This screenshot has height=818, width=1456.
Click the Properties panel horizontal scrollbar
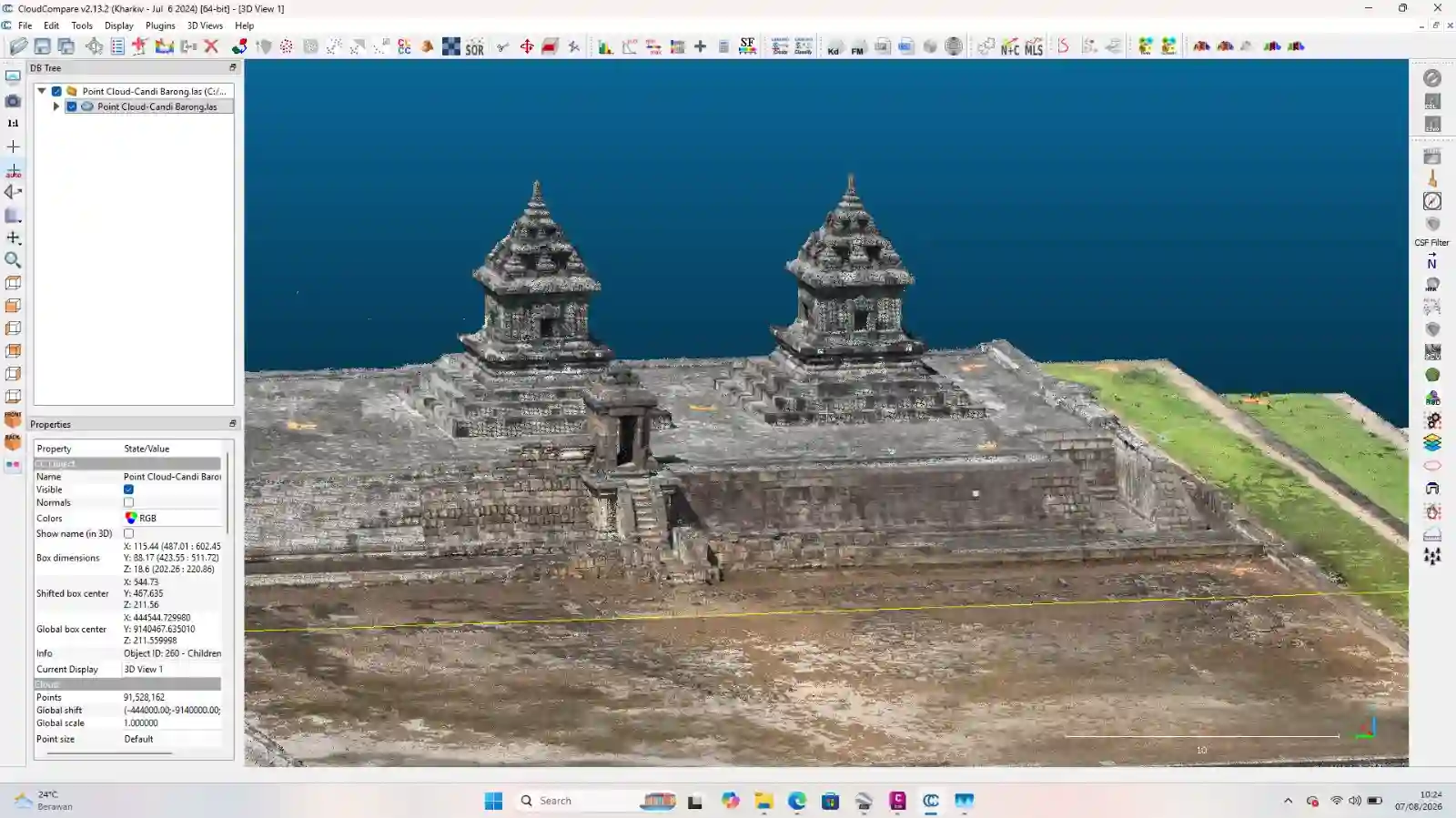pyautogui.click(x=109, y=753)
